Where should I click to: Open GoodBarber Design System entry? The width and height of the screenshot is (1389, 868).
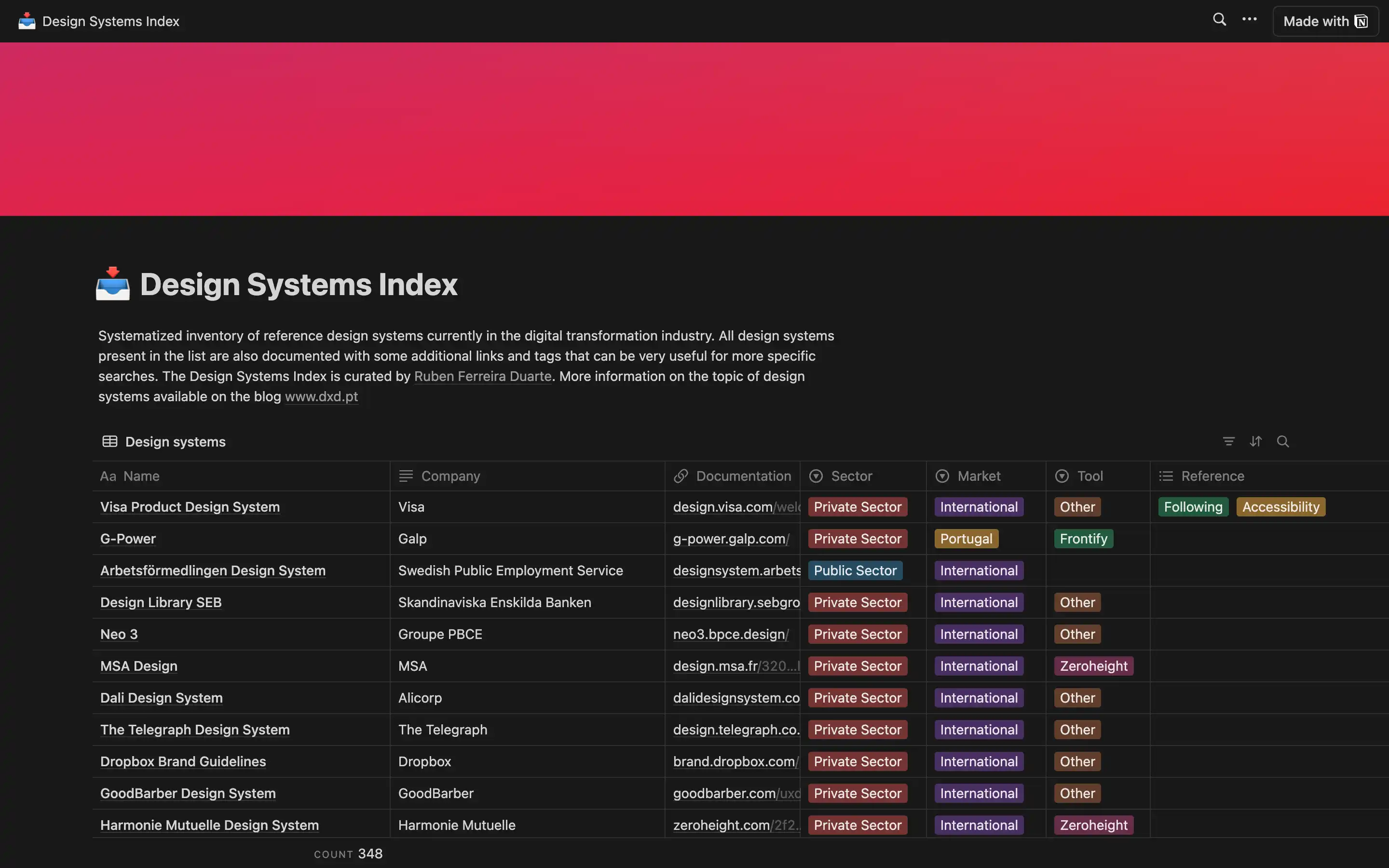[188, 793]
